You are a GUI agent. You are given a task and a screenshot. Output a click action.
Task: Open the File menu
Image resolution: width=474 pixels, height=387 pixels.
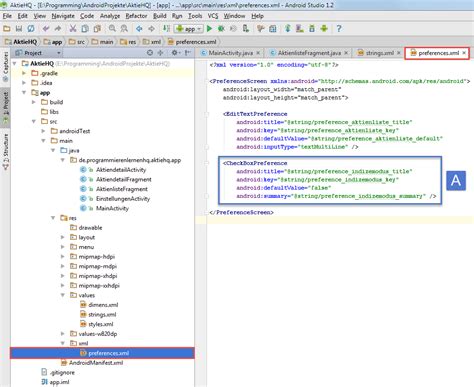click(7, 16)
